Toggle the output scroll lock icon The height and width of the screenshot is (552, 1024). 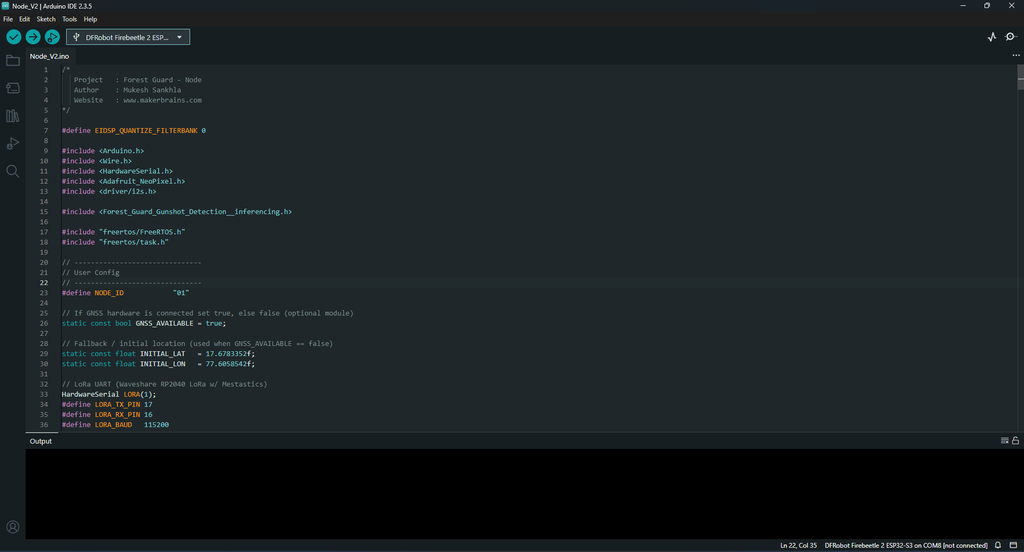click(x=1016, y=441)
